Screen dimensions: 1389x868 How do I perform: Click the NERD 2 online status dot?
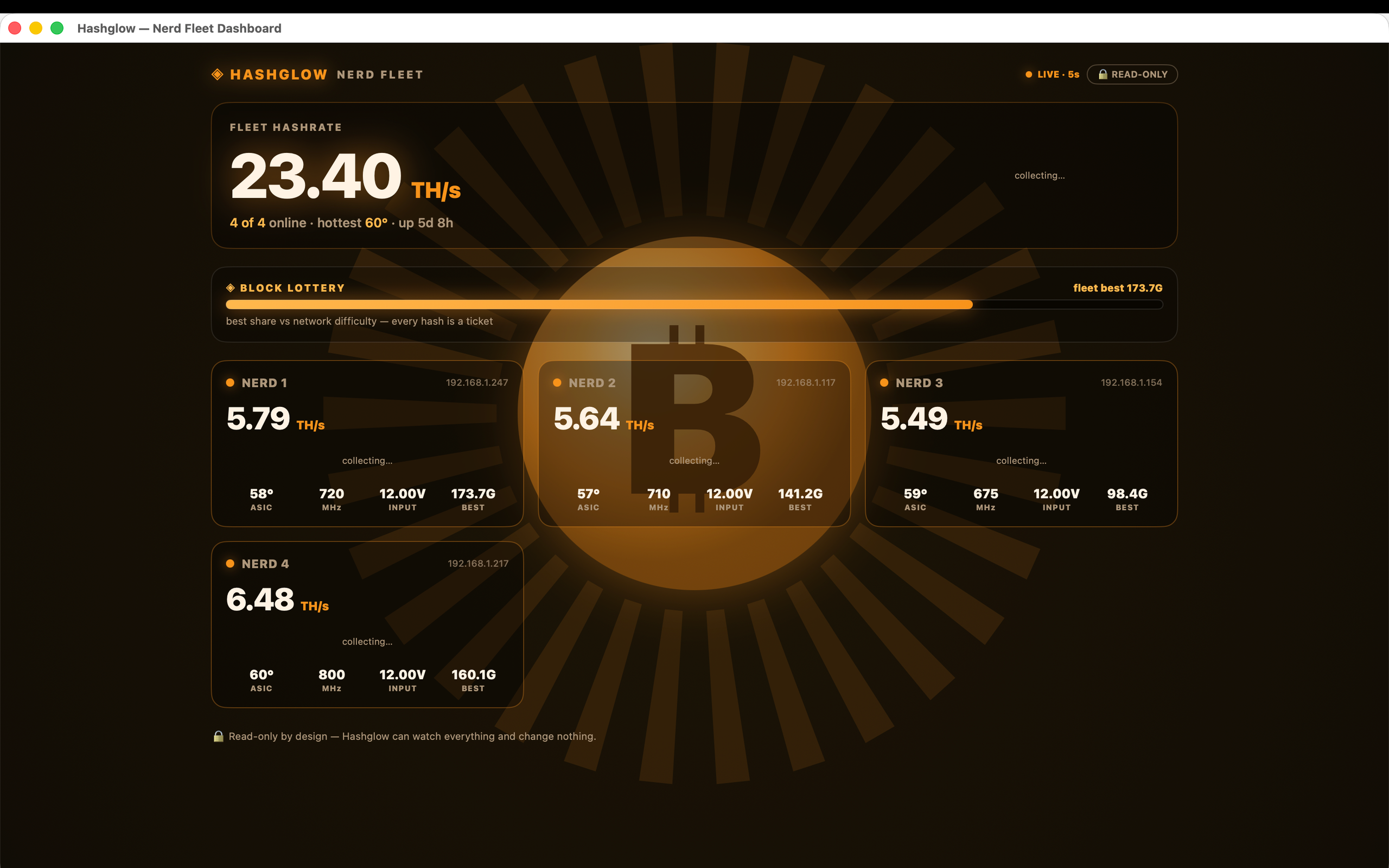coord(557,382)
